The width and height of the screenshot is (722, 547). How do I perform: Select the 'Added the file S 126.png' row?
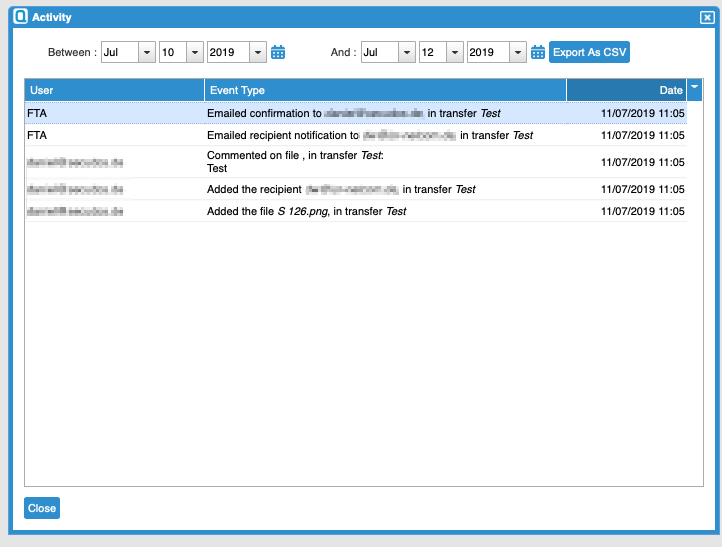point(356,211)
